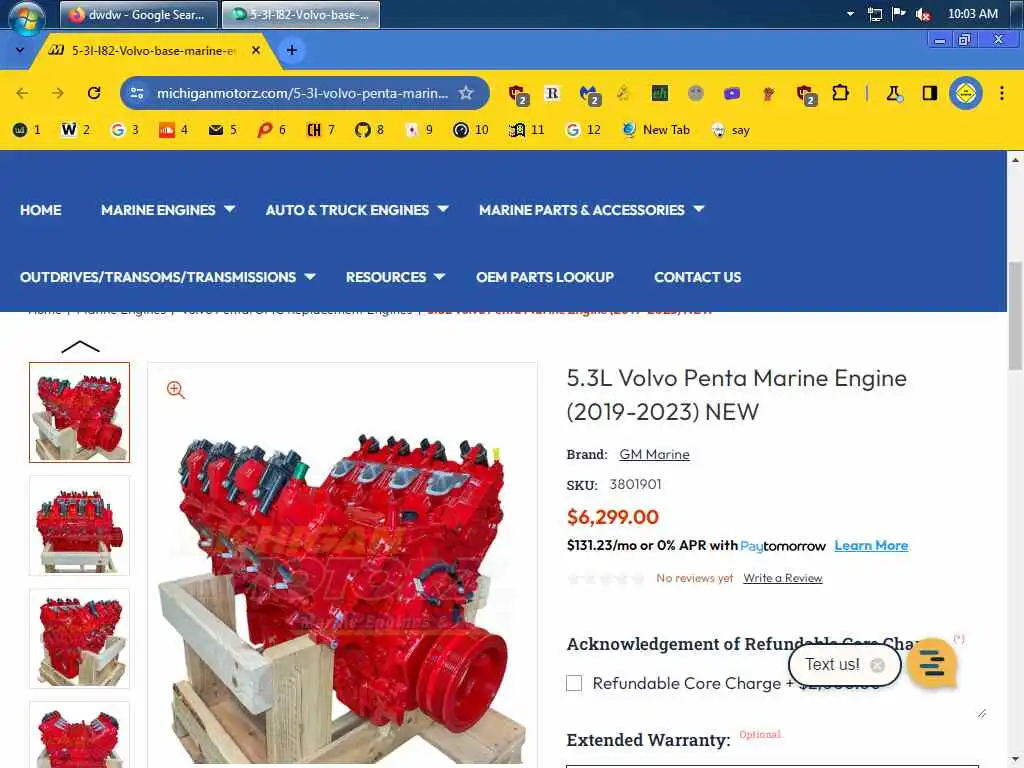The height and width of the screenshot is (768, 1024).
Task: Click the zoom magnifier icon on product image
Action: (175, 390)
